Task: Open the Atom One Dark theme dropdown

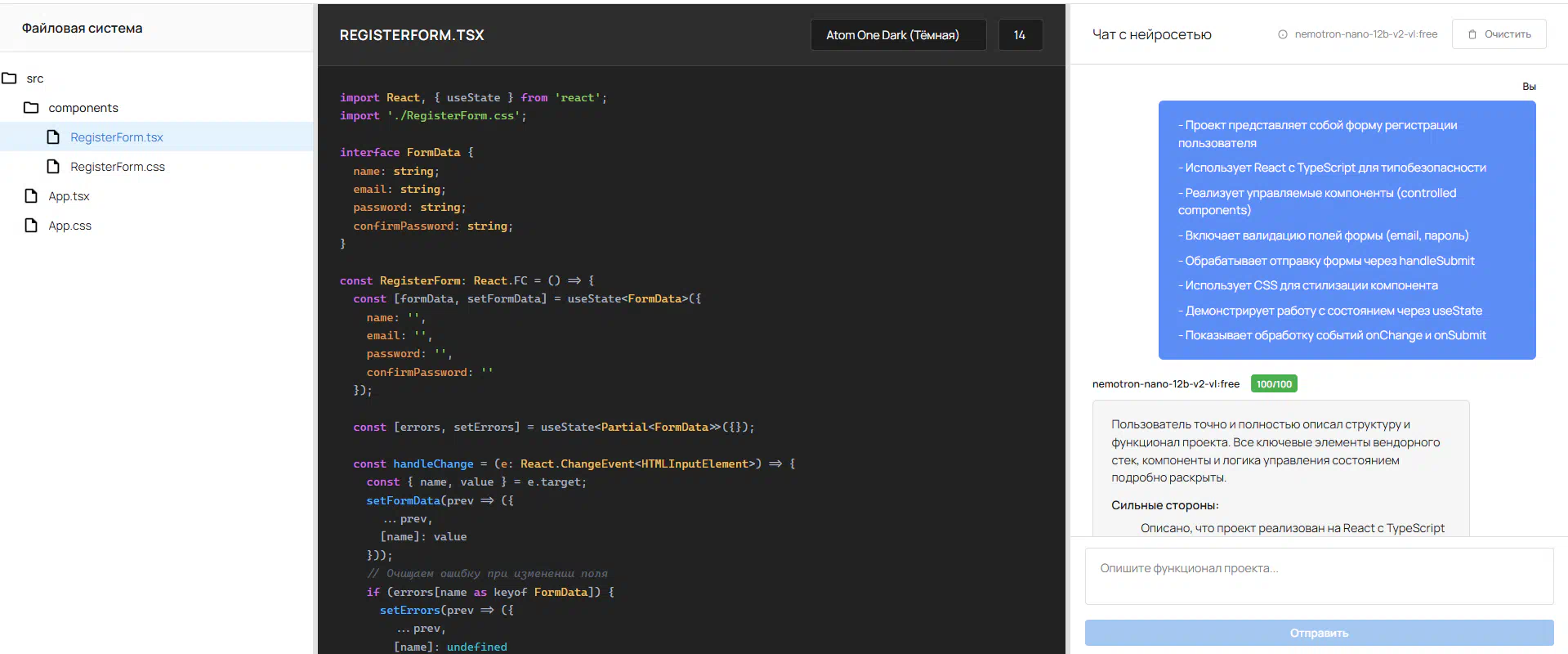Action: click(x=897, y=35)
